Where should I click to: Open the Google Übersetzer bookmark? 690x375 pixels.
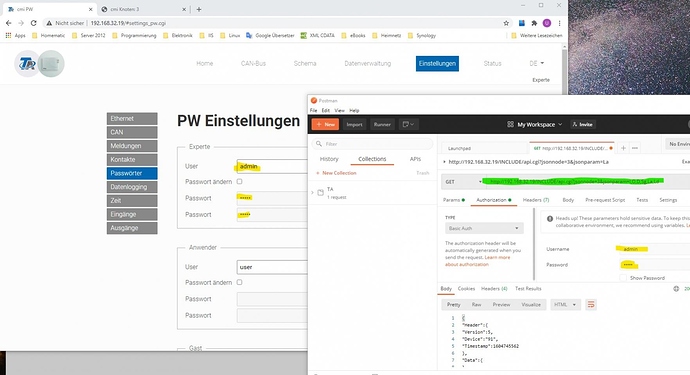[x=270, y=35]
